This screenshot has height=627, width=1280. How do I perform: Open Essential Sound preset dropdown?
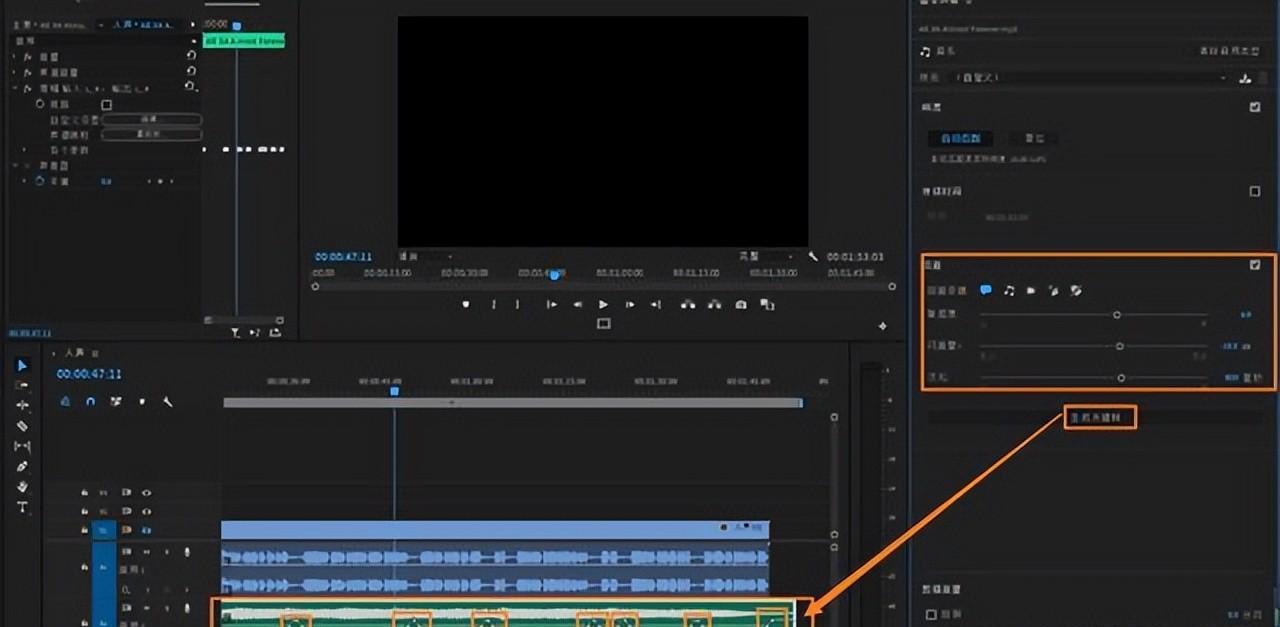coord(1090,78)
